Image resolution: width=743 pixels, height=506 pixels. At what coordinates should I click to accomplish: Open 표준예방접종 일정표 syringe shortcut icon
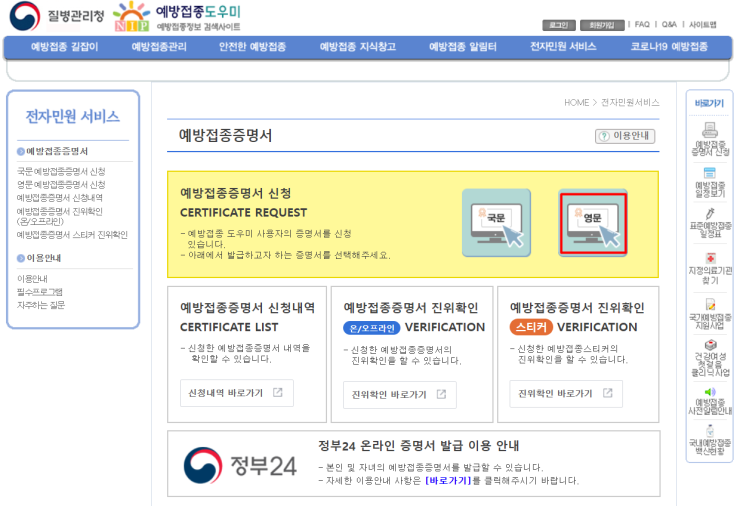pyautogui.click(x=709, y=214)
